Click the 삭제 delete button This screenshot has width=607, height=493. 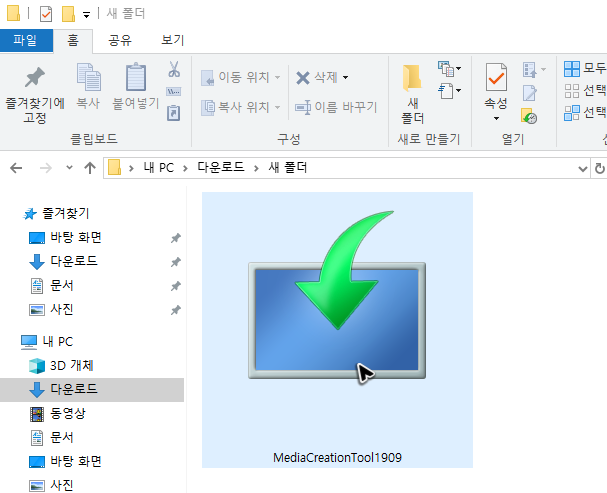coord(317,77)
